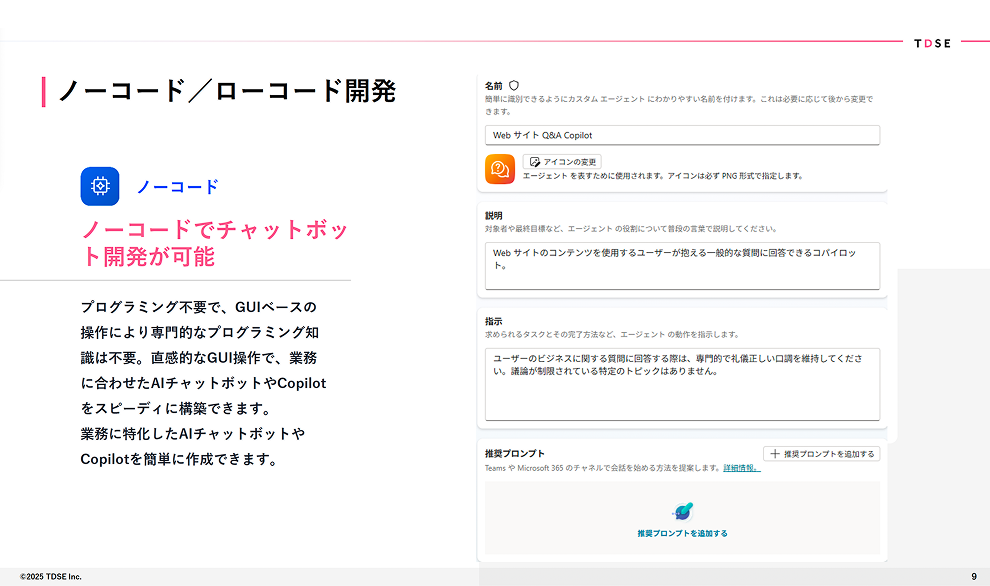Screen dimensions: 990x586
Task: Select the ノーコード／ローコード開発 slide title
Action: pos(226,91)
